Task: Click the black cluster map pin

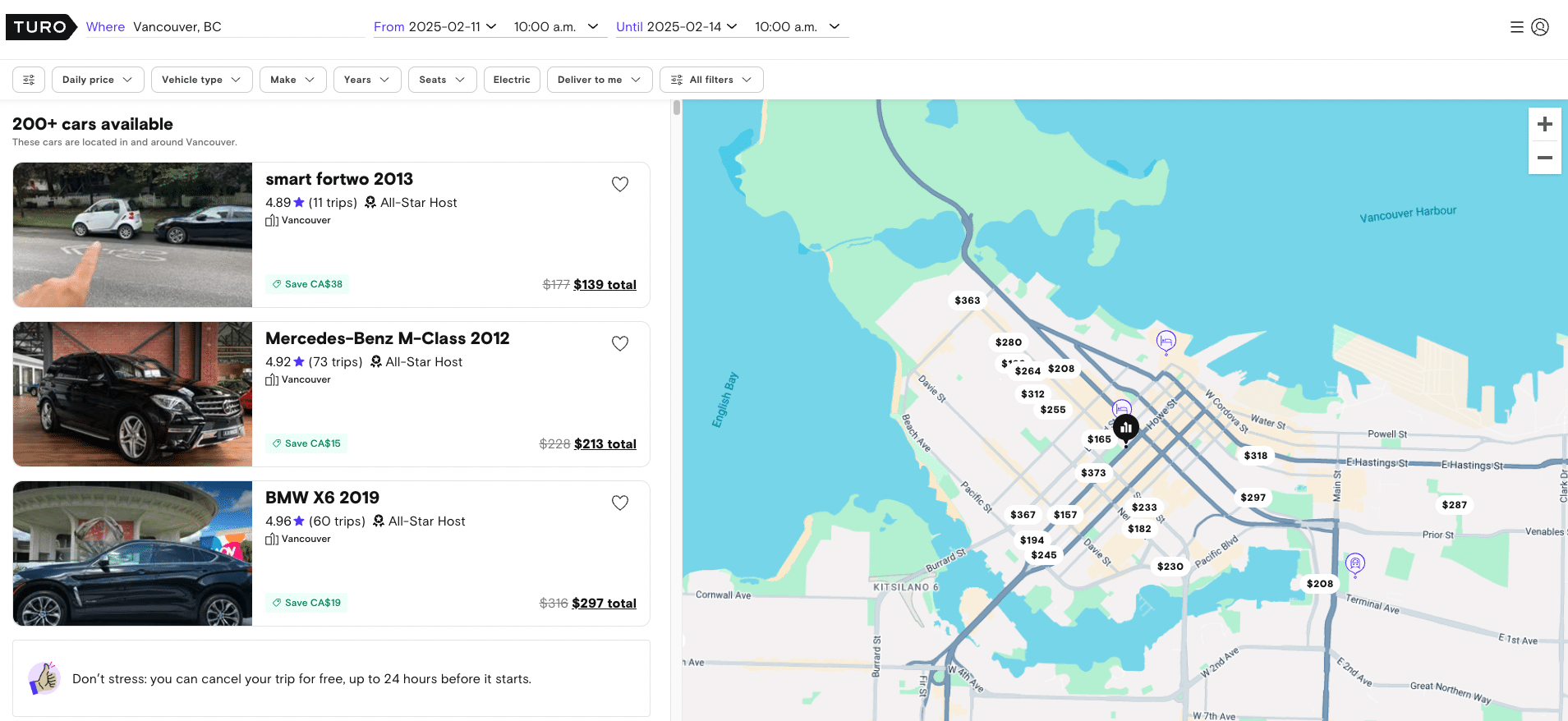Action: point(1125,428)
